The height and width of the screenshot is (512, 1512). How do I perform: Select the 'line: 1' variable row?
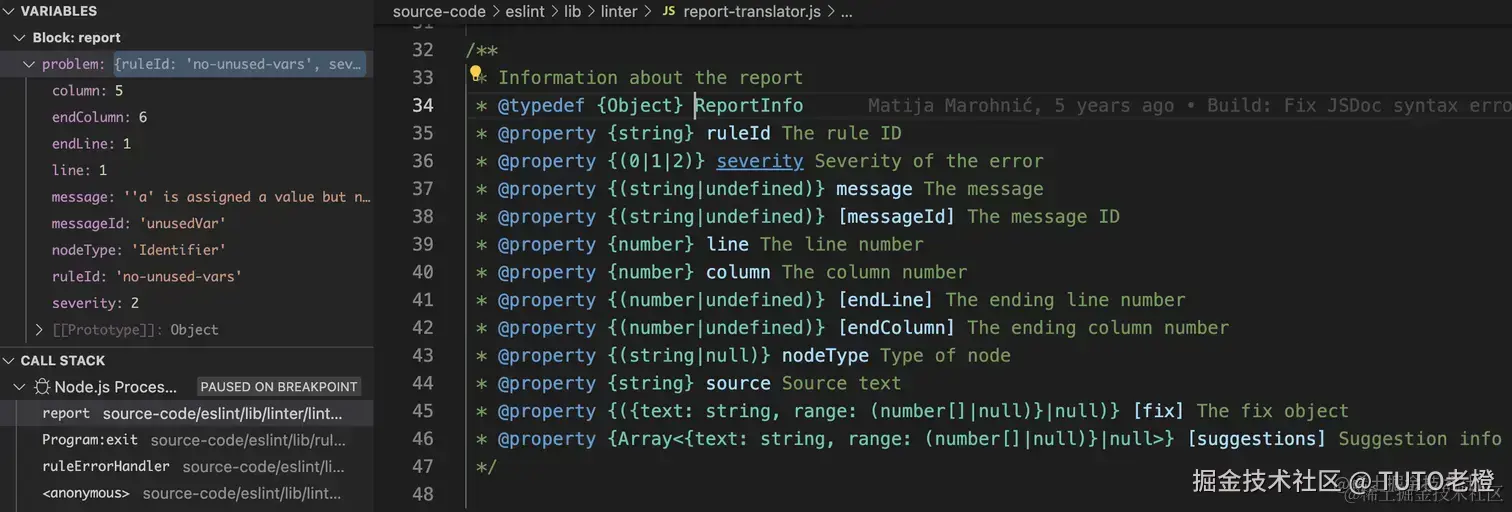pyautogui.click(x=187, y=170)
